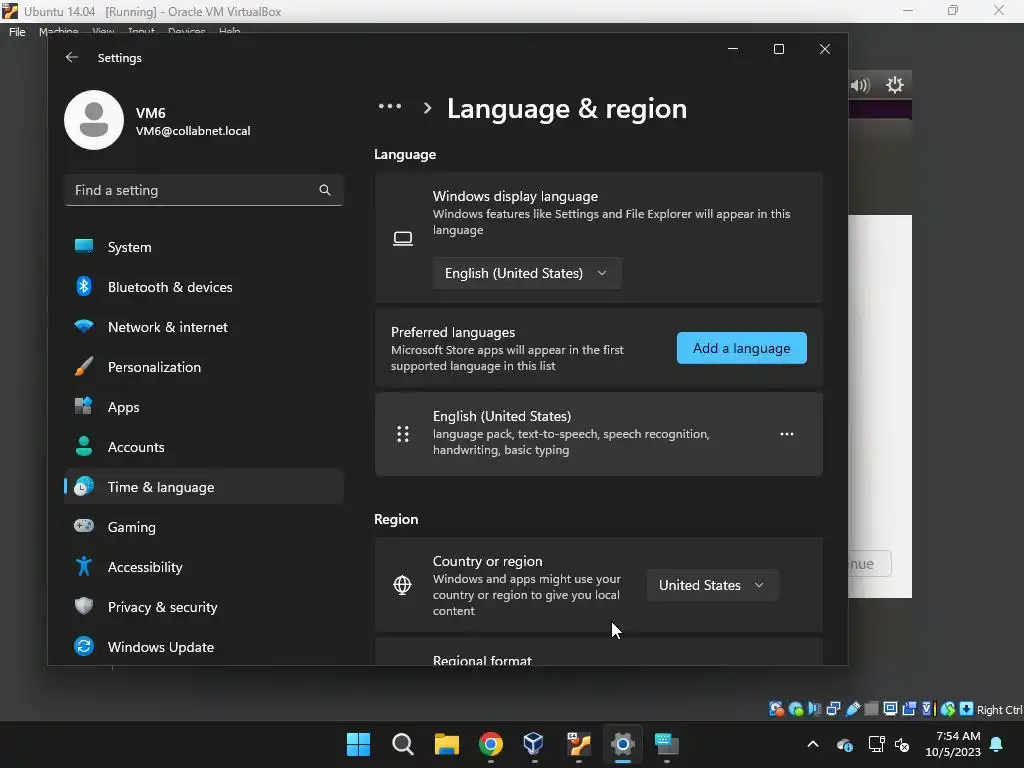Click the Preferred languages heading

tap(453, 332)
